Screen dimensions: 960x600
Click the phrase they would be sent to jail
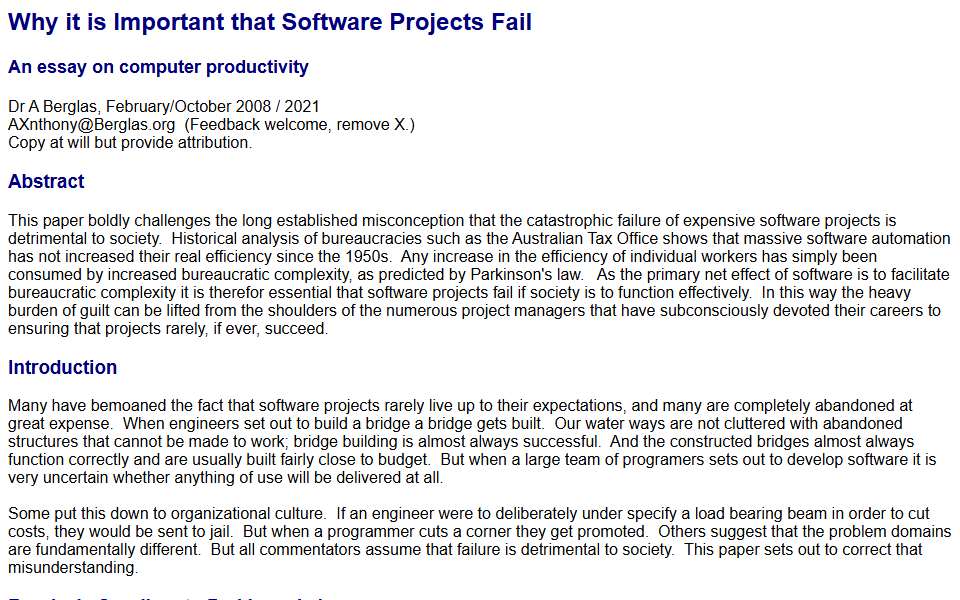click(143, 531)
